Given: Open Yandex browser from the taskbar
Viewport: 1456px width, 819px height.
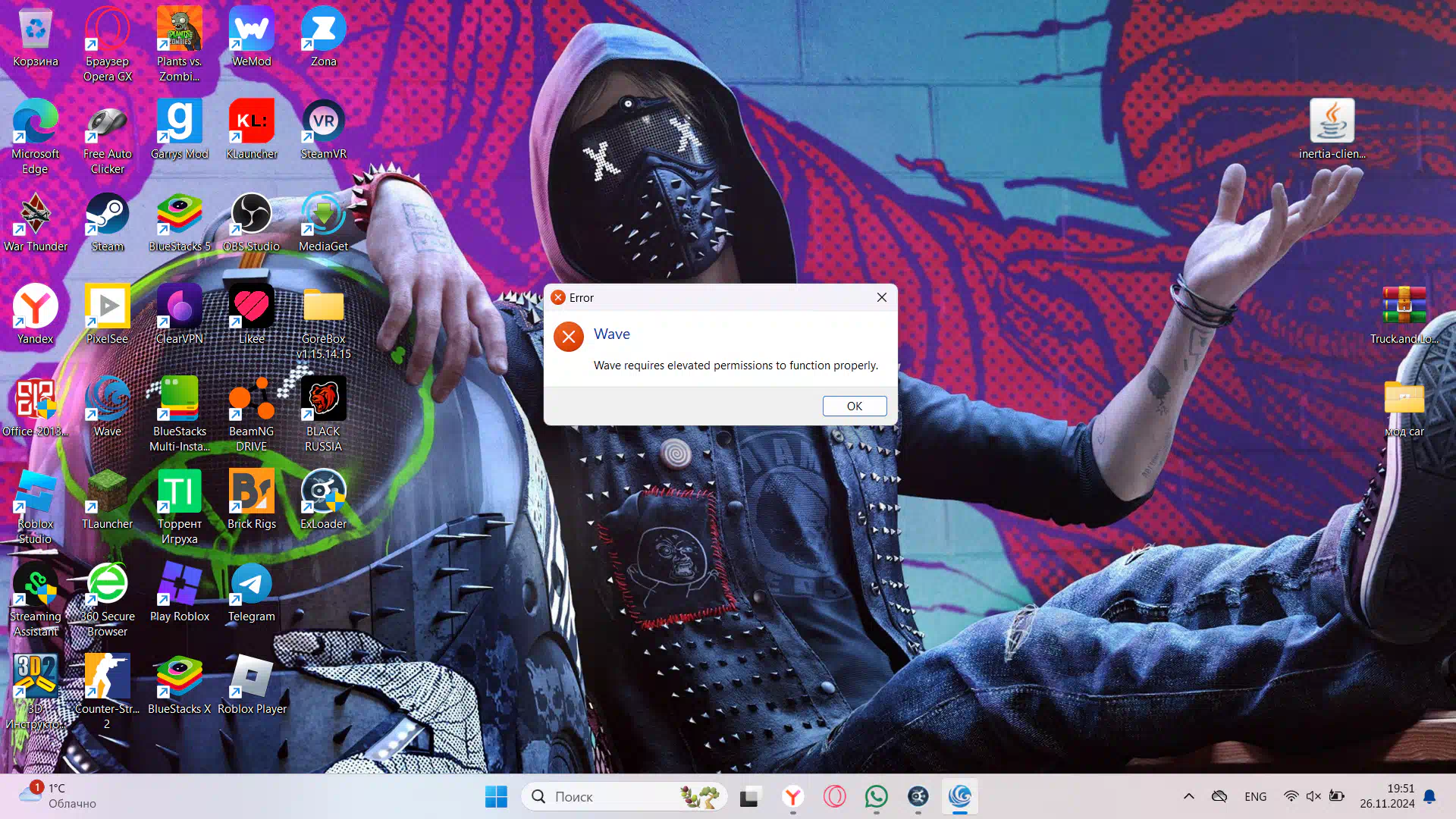Looking at the screenshot, I should coord(792,796).
